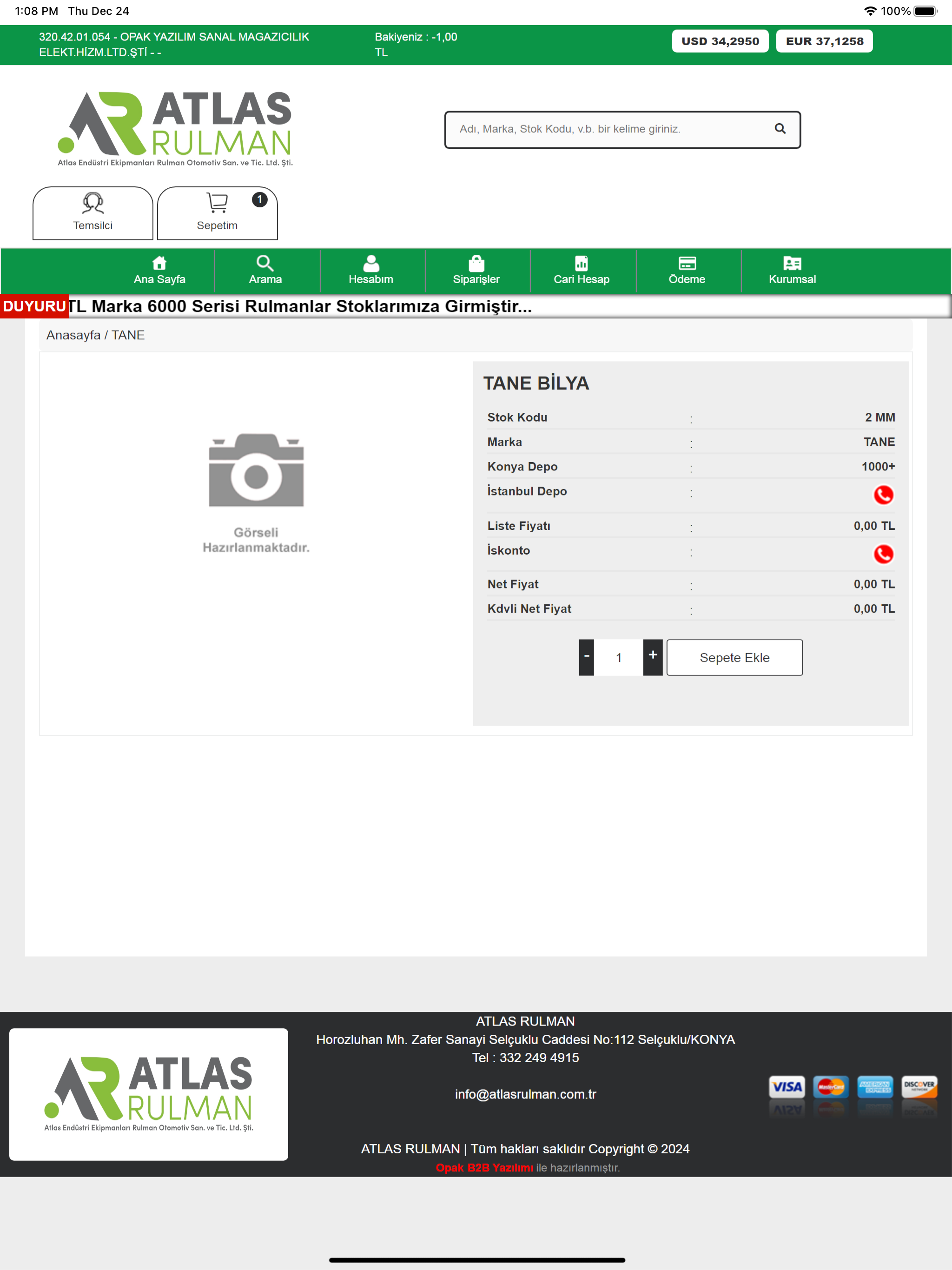This screenshot has height=1270, width=952.
Task: Click the USD 34,2950 exchange rate badge
Action: click(x=720, y=41)
